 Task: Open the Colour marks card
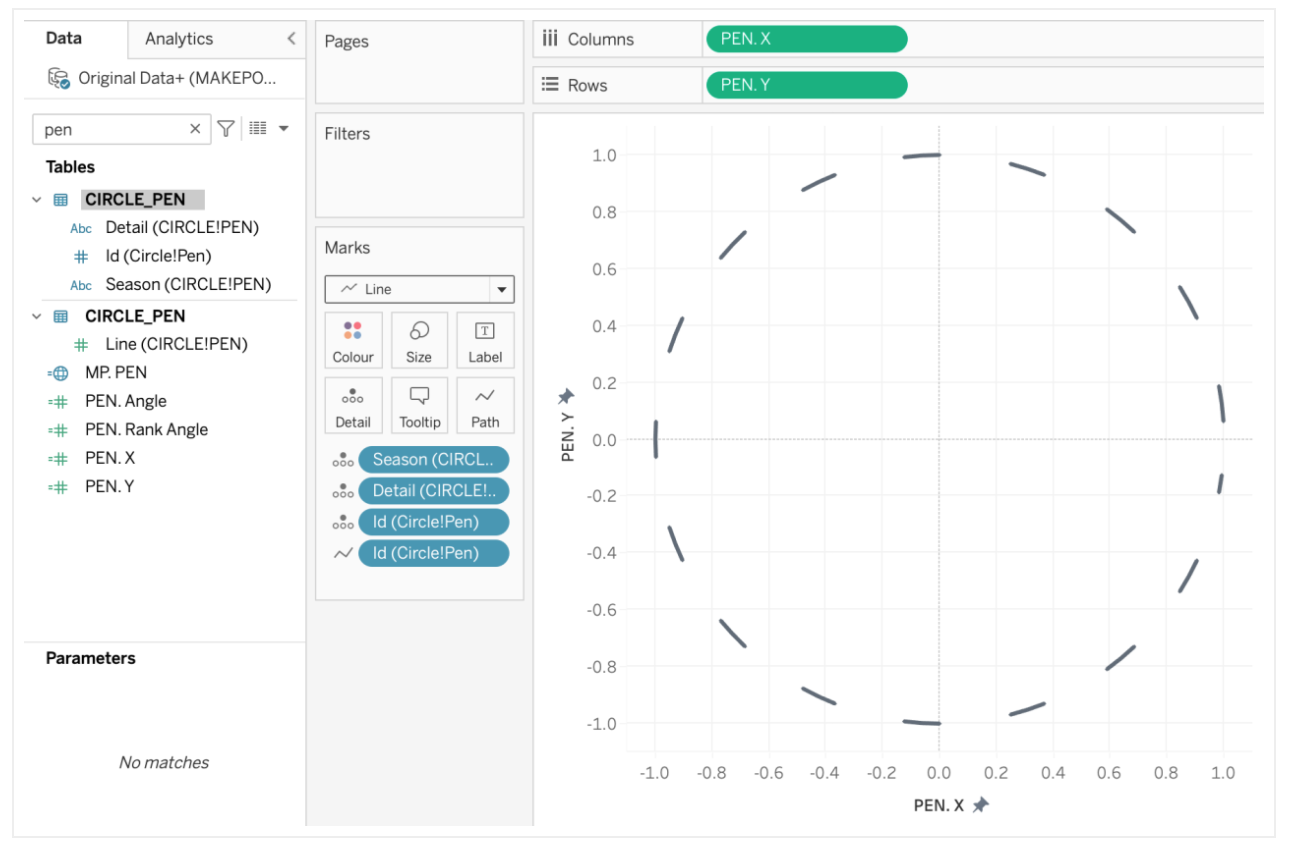coord(353,340)
